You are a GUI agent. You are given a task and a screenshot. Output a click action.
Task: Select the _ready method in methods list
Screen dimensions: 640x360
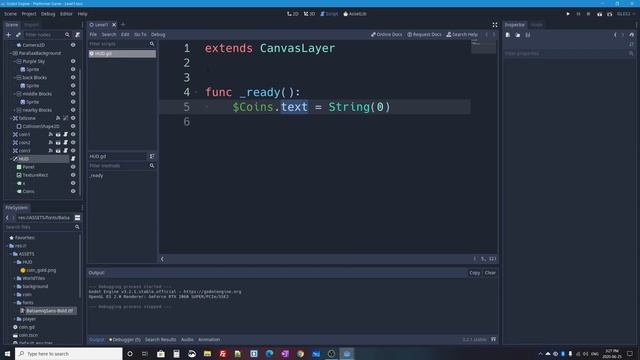coord(96,176)
